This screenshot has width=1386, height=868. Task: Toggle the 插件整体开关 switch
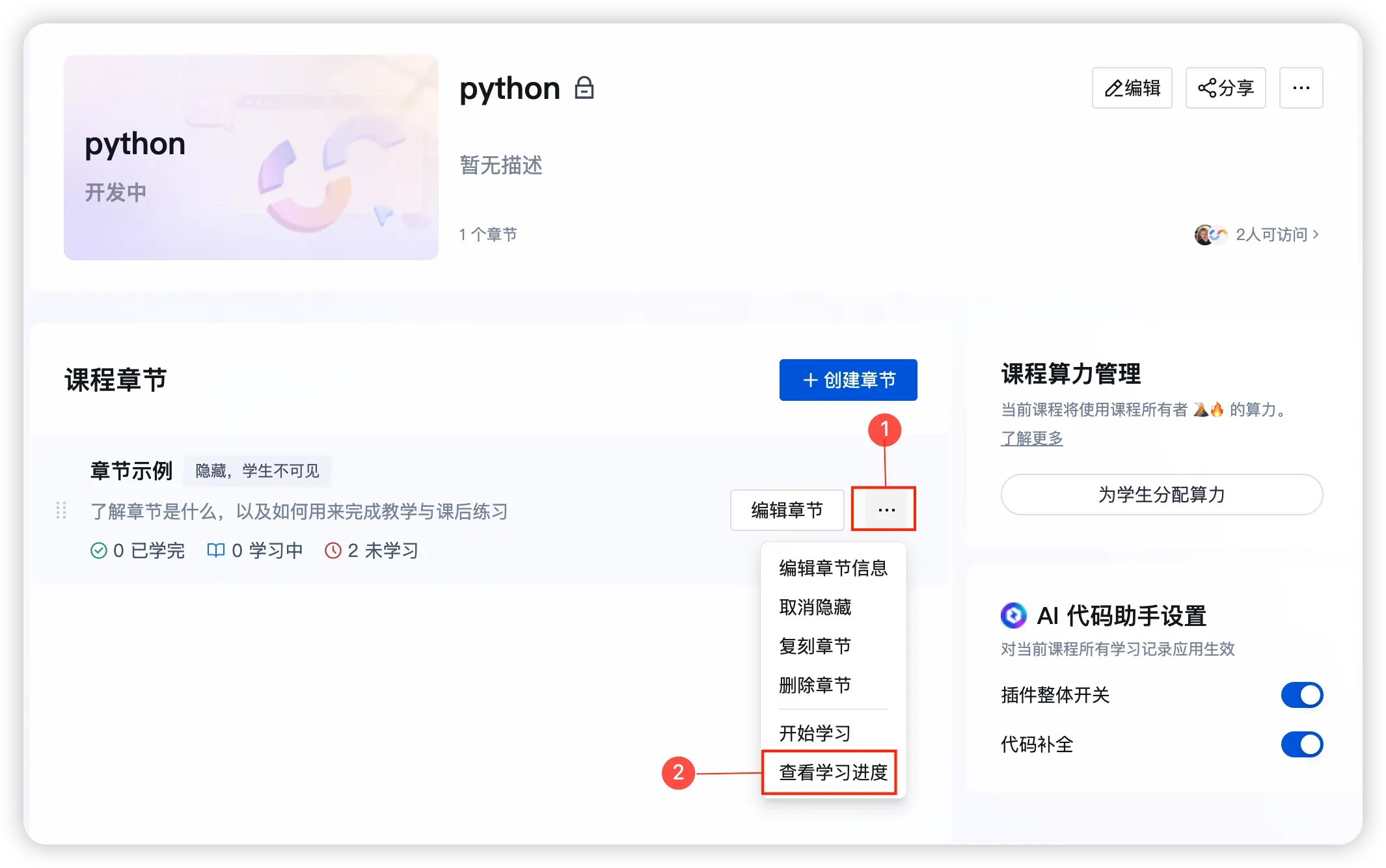tap(1301, 695)
